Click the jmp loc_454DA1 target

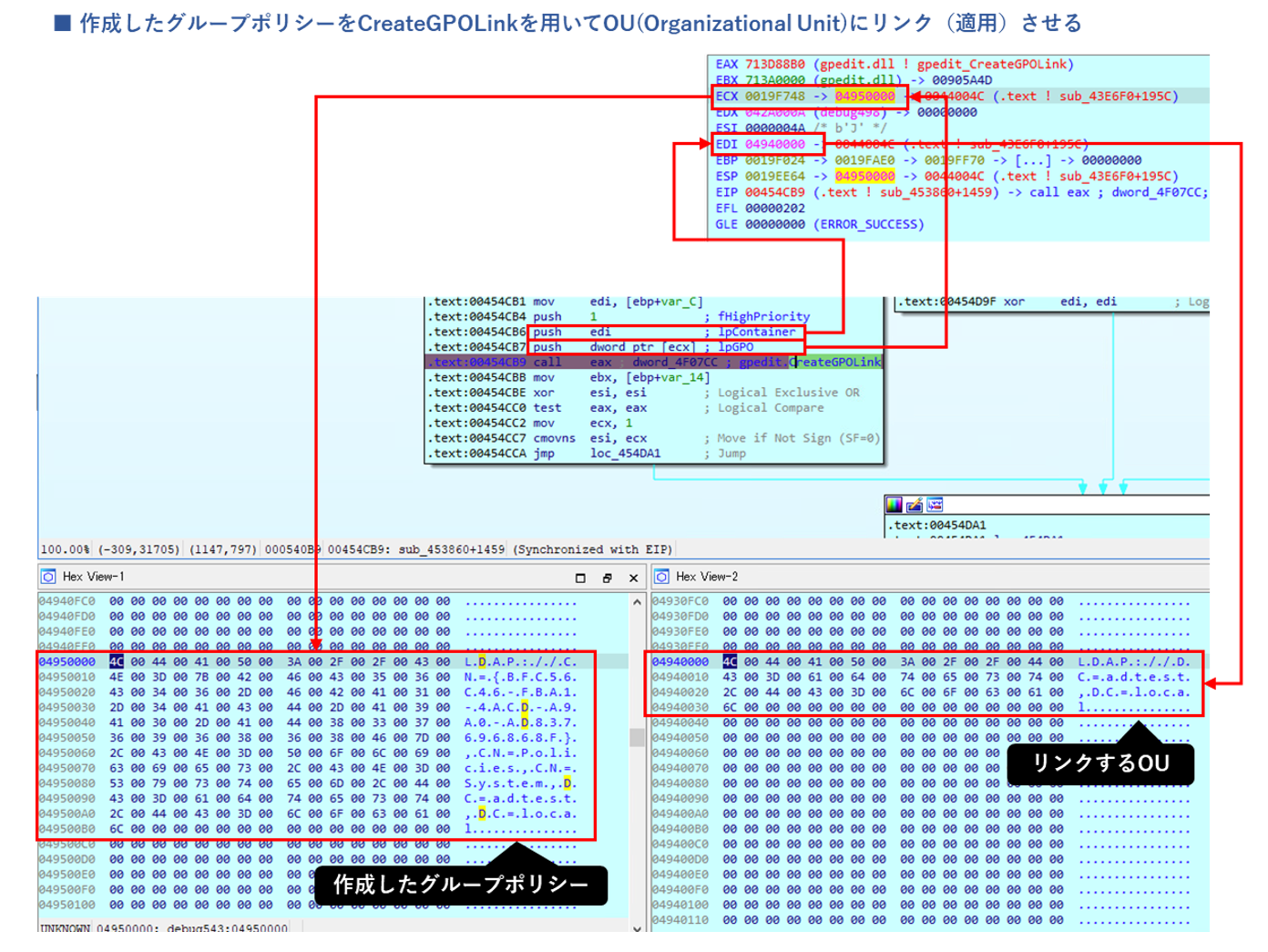coord(625,453)
